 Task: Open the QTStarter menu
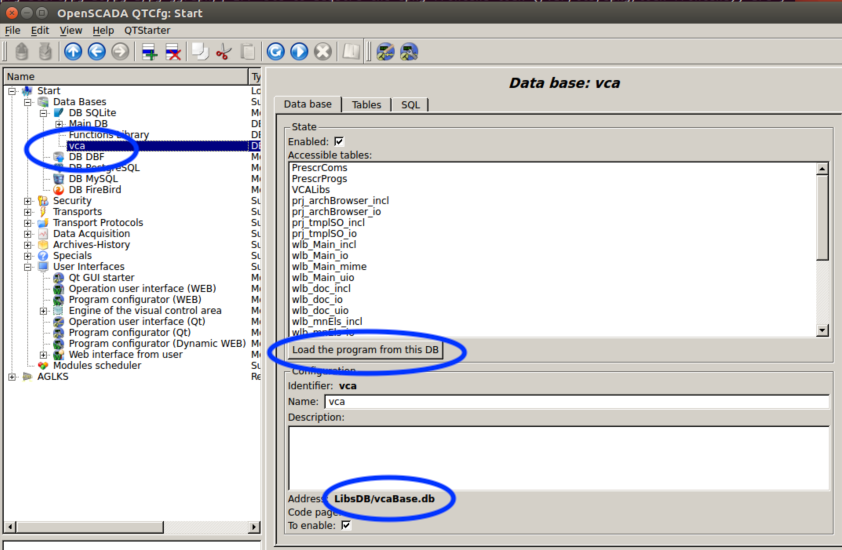pyautogui.click(x=147, y=30)
